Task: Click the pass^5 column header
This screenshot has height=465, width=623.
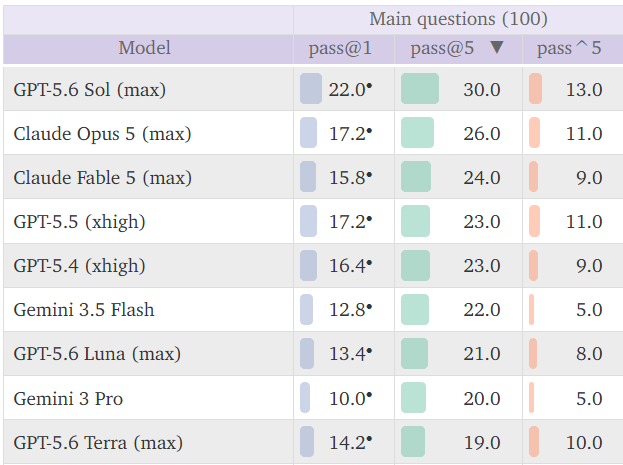Action: [x=569, y=48]
